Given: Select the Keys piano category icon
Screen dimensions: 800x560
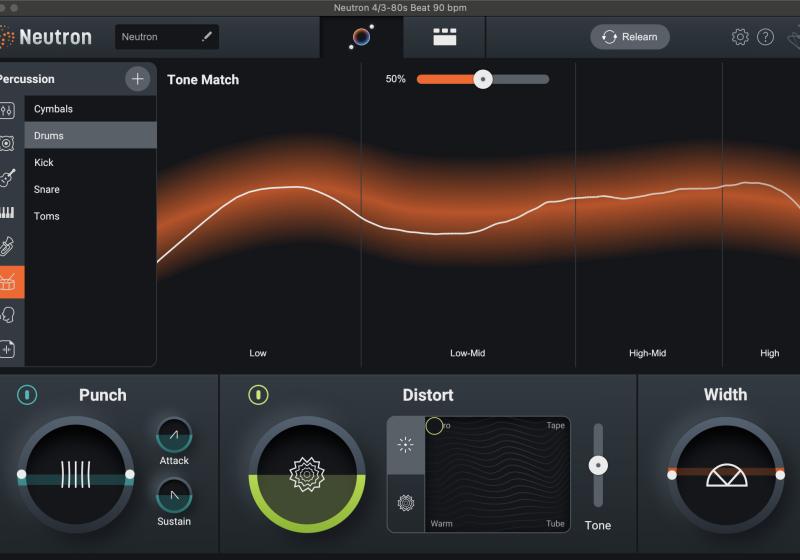Looking at the screenshot, I should click(7, 212).
